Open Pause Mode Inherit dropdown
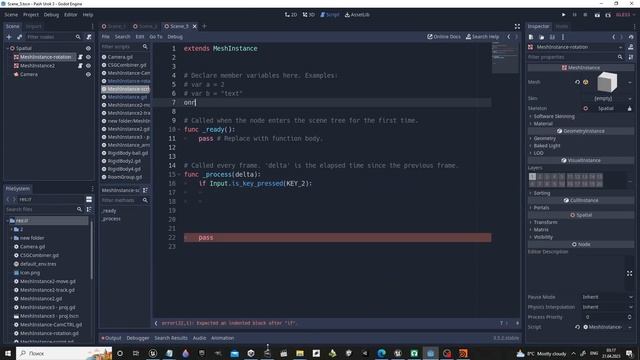This screenshot has height=360, width=640. click(607, 297)
